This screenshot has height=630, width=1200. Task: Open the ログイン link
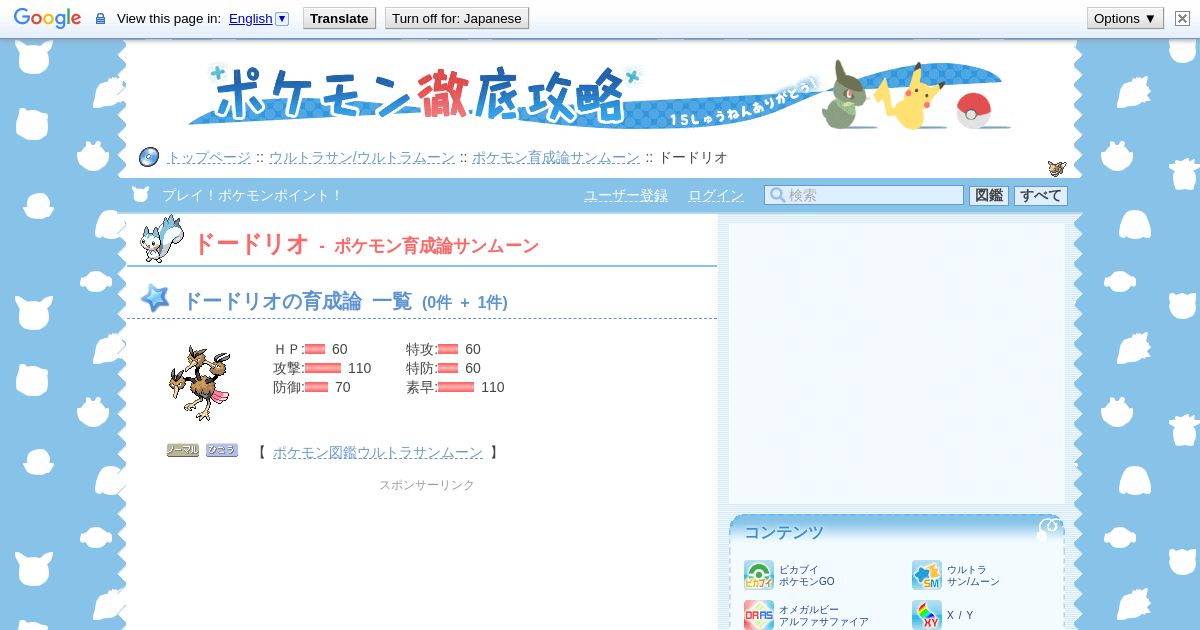pyautogui.click(x=716, y=196)
